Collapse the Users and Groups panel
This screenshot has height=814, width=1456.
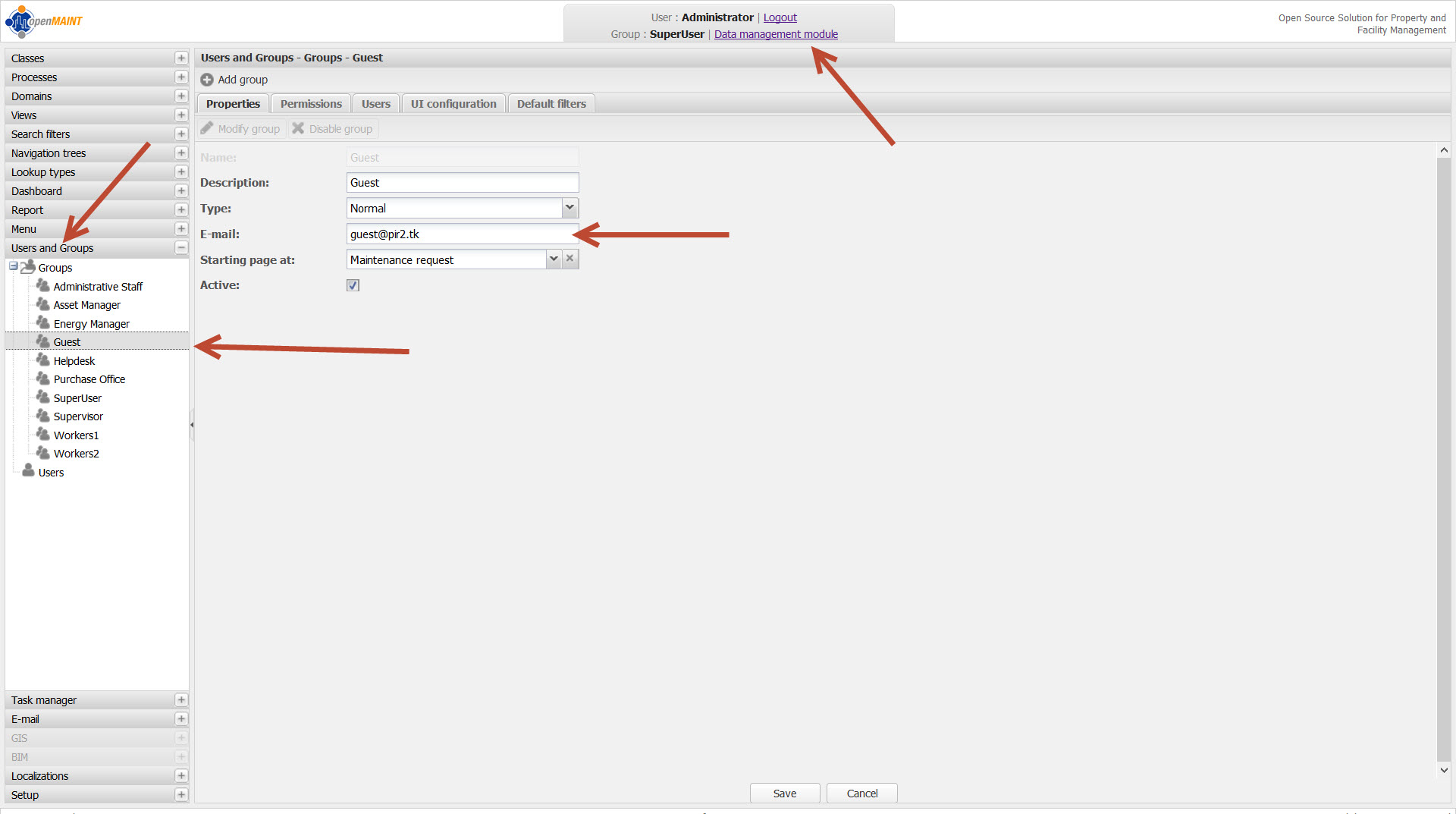(x=181, y=248)
